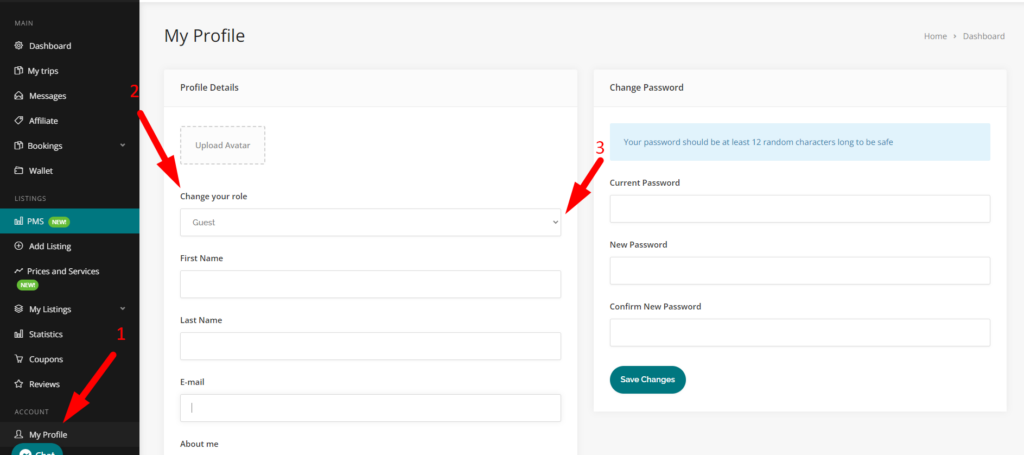The width and height of the screenshot is (1024, 455).
Task: Click the Save Changes button
Action: (648, 380)
